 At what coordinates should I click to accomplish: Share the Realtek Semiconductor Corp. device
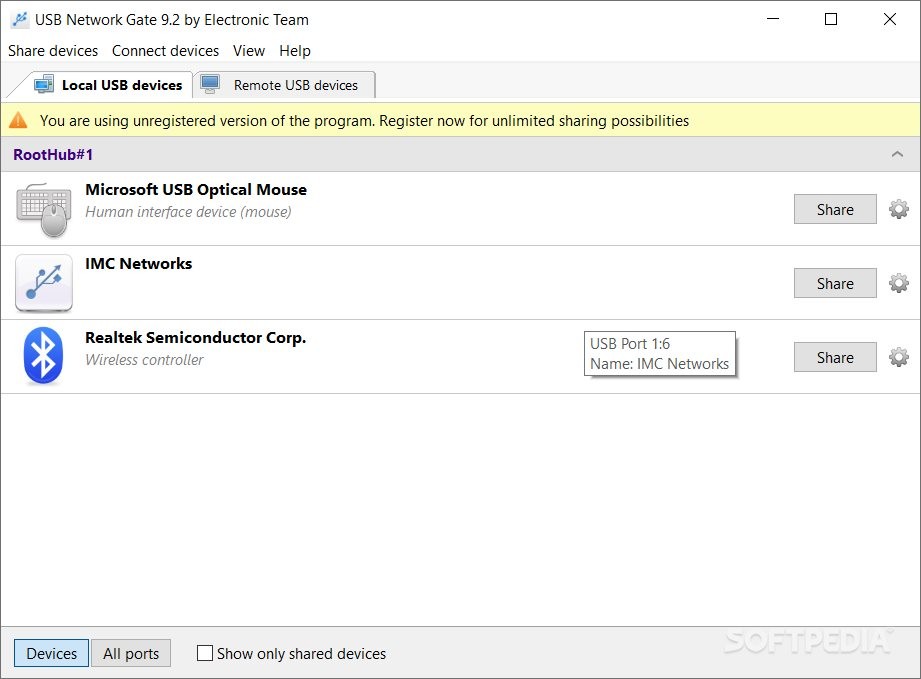(x=835, y=357)
